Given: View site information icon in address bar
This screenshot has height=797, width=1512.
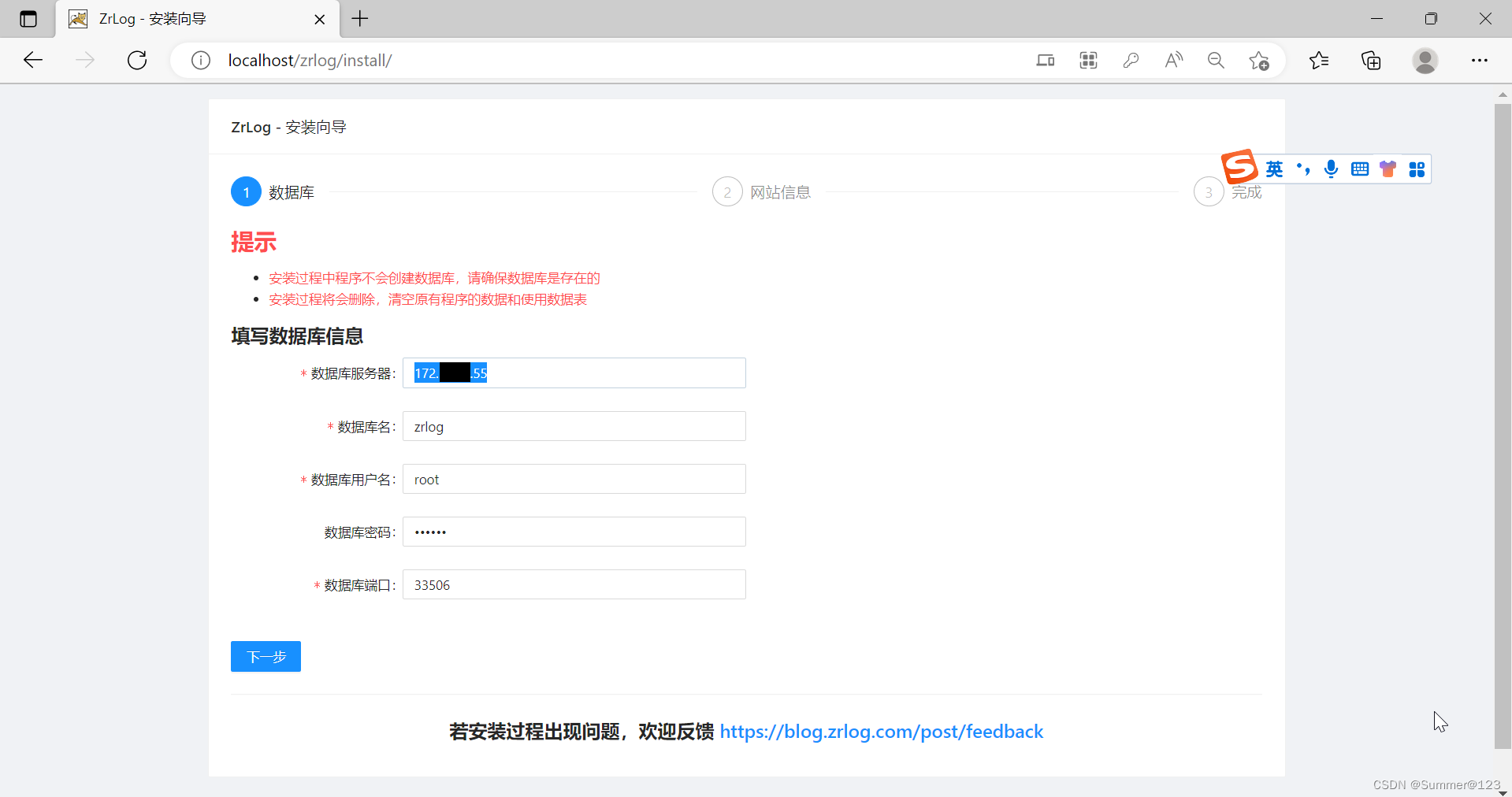Looking at the screenshot, I should (201, 60).
